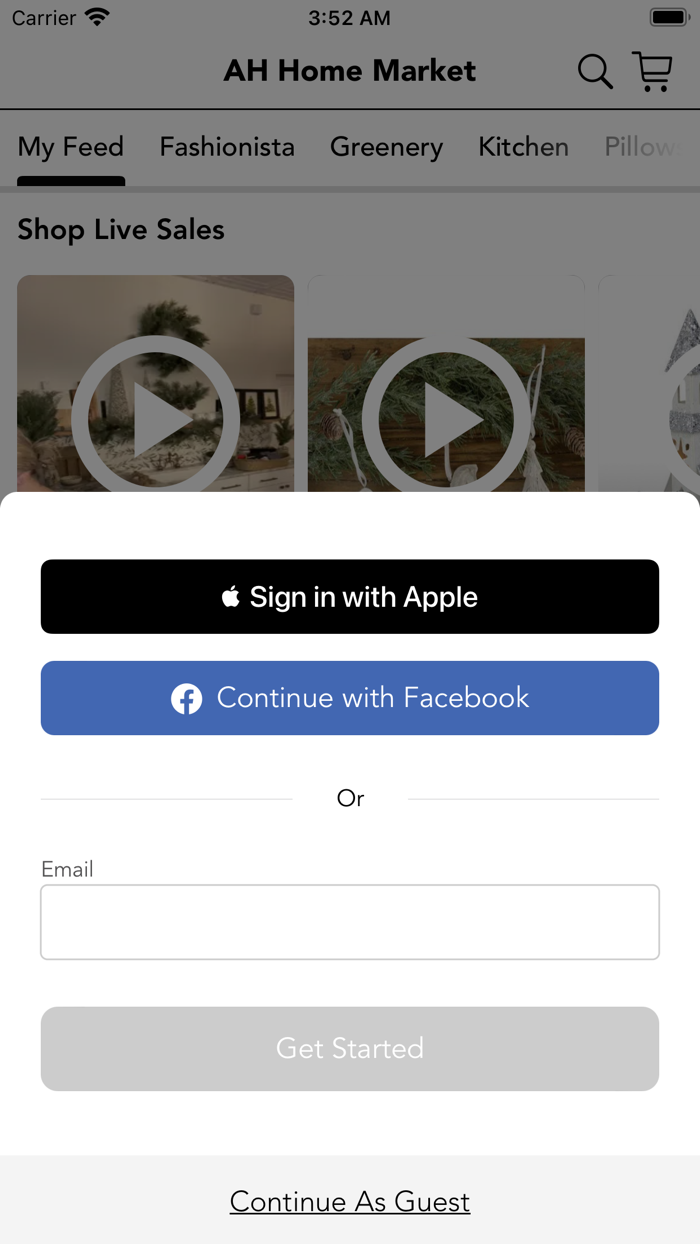The height and width of the screenshot is (1244, 700).
Task: Tap the battery indicator in the status bar
Action: point(668,18)
